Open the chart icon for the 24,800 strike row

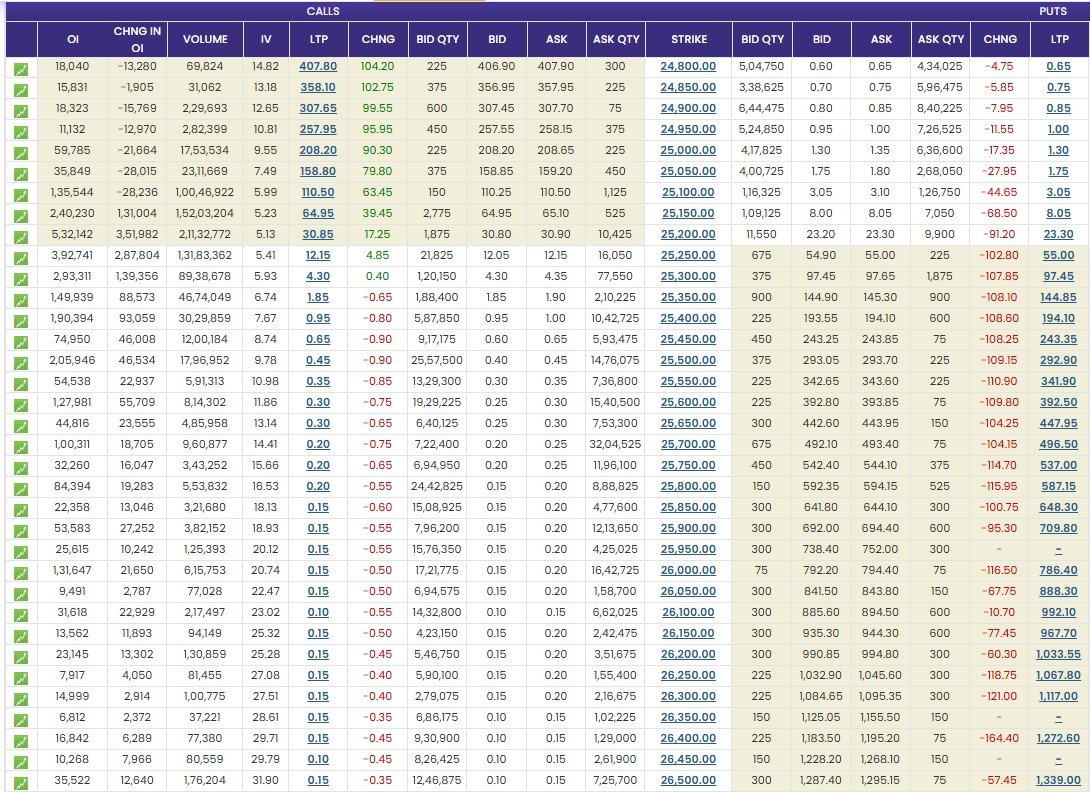(x=22, y=66)
